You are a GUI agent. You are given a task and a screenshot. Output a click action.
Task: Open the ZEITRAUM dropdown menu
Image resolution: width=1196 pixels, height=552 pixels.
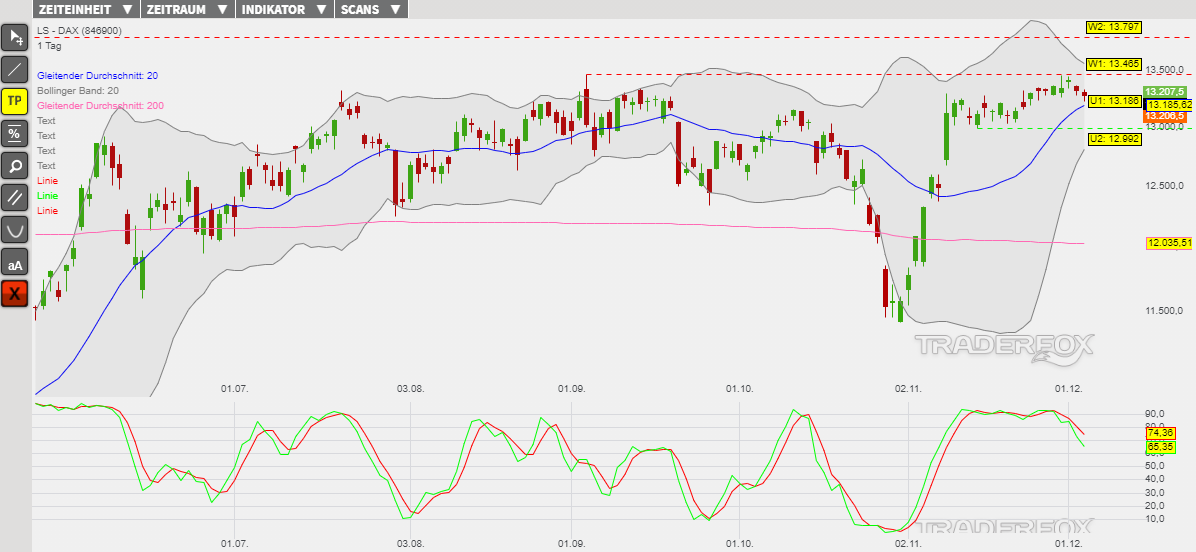coord(188,9)
